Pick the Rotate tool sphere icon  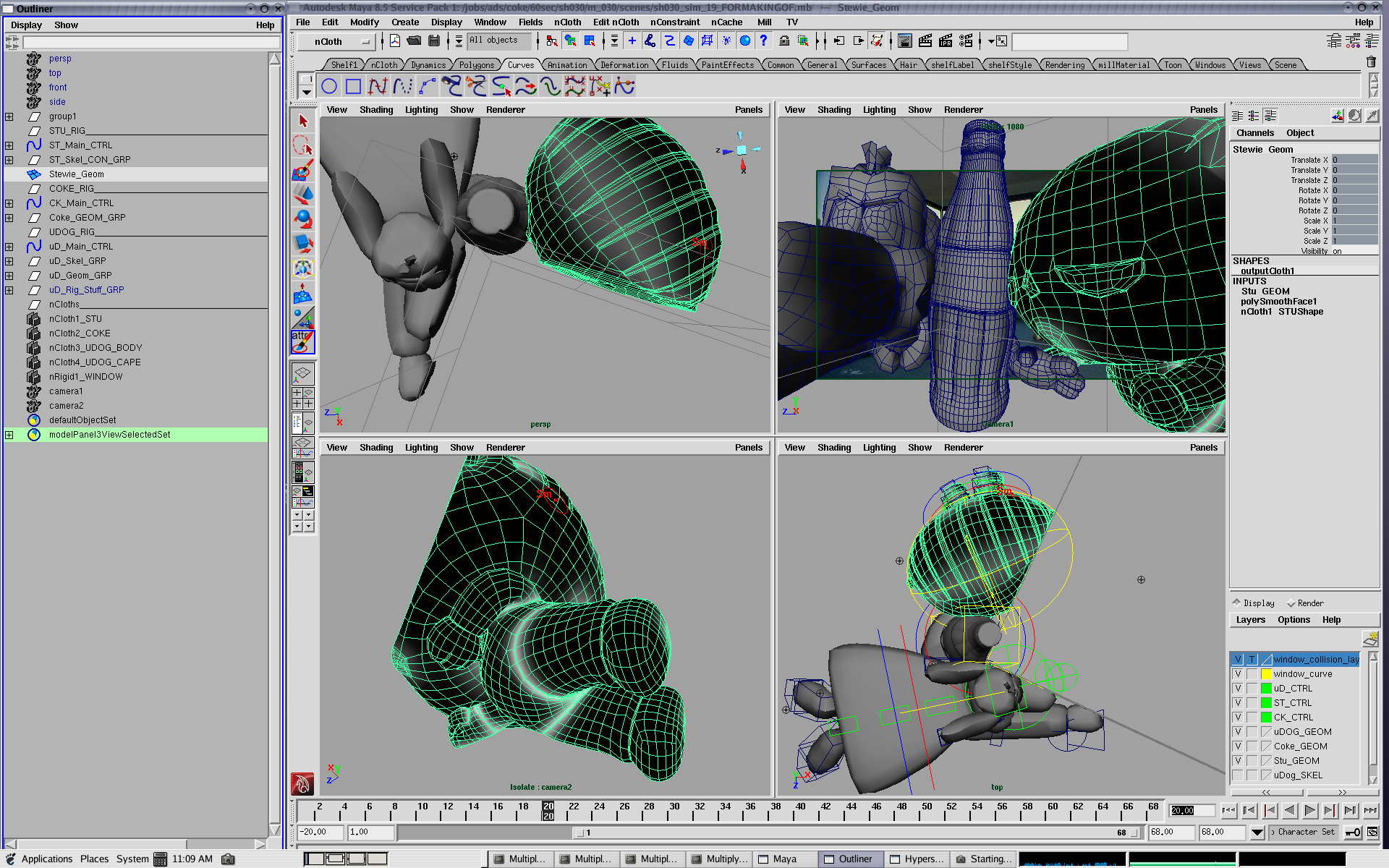(303, 218)
